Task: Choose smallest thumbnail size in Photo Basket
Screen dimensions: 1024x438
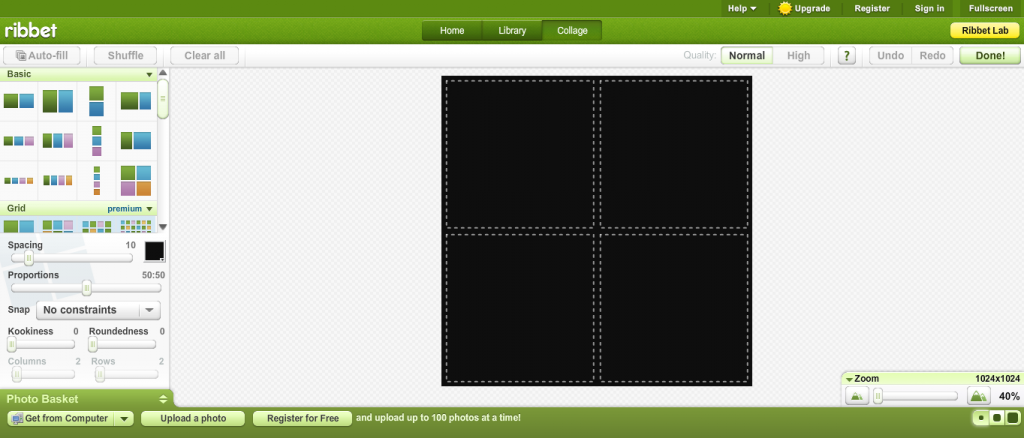Action: [x=981, y=418]
